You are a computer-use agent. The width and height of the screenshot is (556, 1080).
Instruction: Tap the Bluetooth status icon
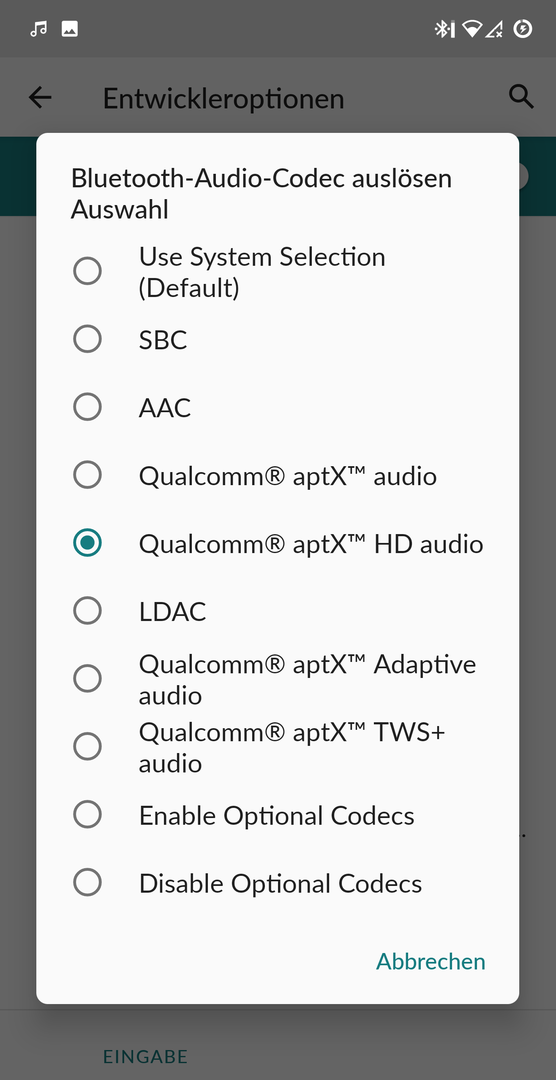click(444, 29)
